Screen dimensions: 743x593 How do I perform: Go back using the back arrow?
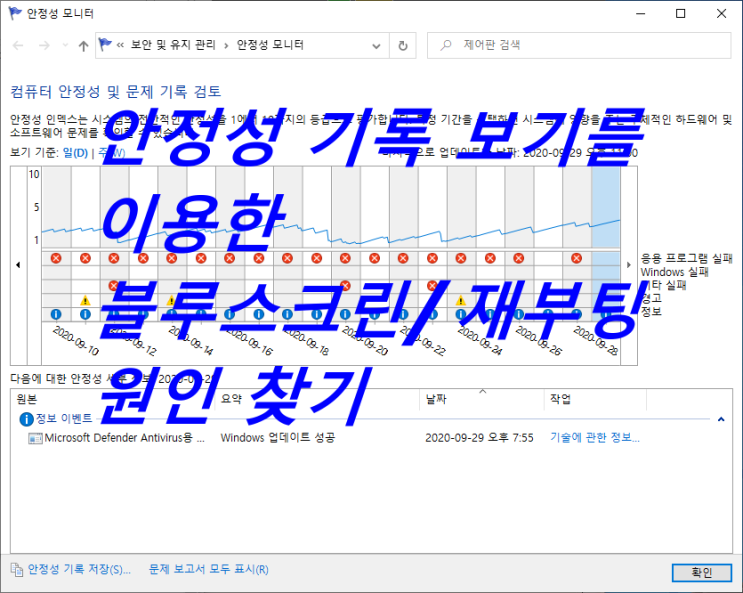[18, 46]
